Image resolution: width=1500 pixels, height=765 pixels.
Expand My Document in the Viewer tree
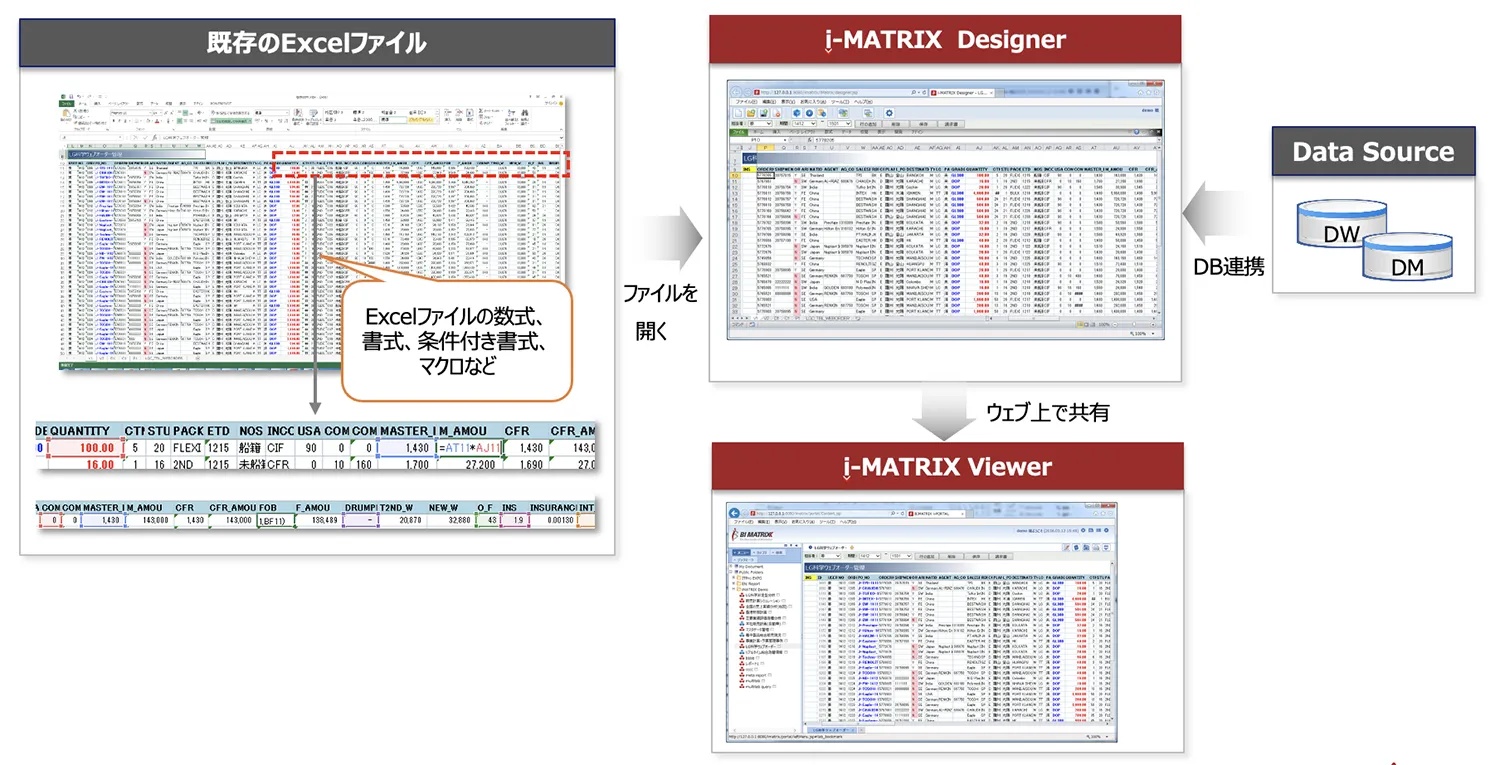[x=731, y=566]
